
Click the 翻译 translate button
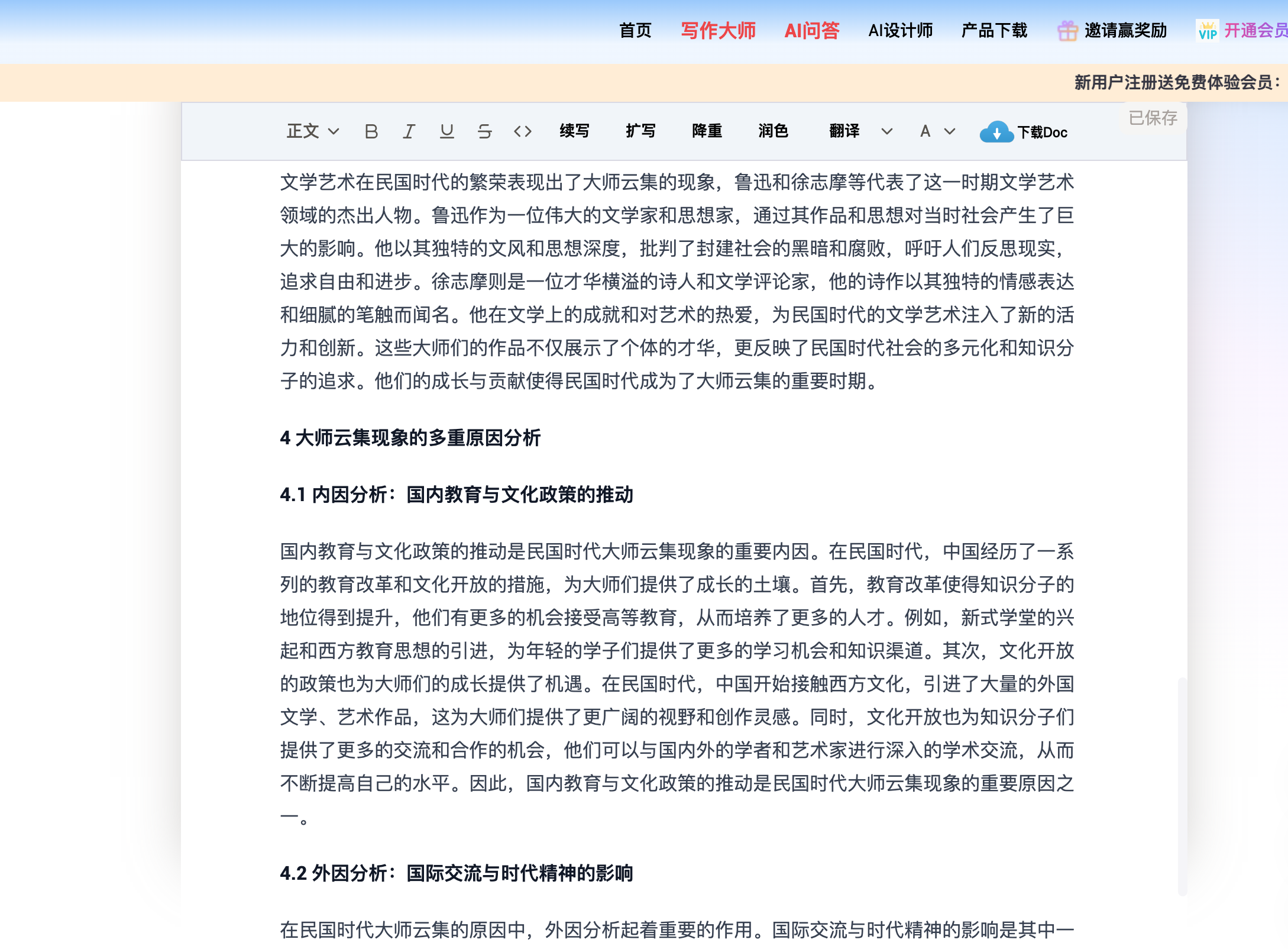(x=844, y=131)
